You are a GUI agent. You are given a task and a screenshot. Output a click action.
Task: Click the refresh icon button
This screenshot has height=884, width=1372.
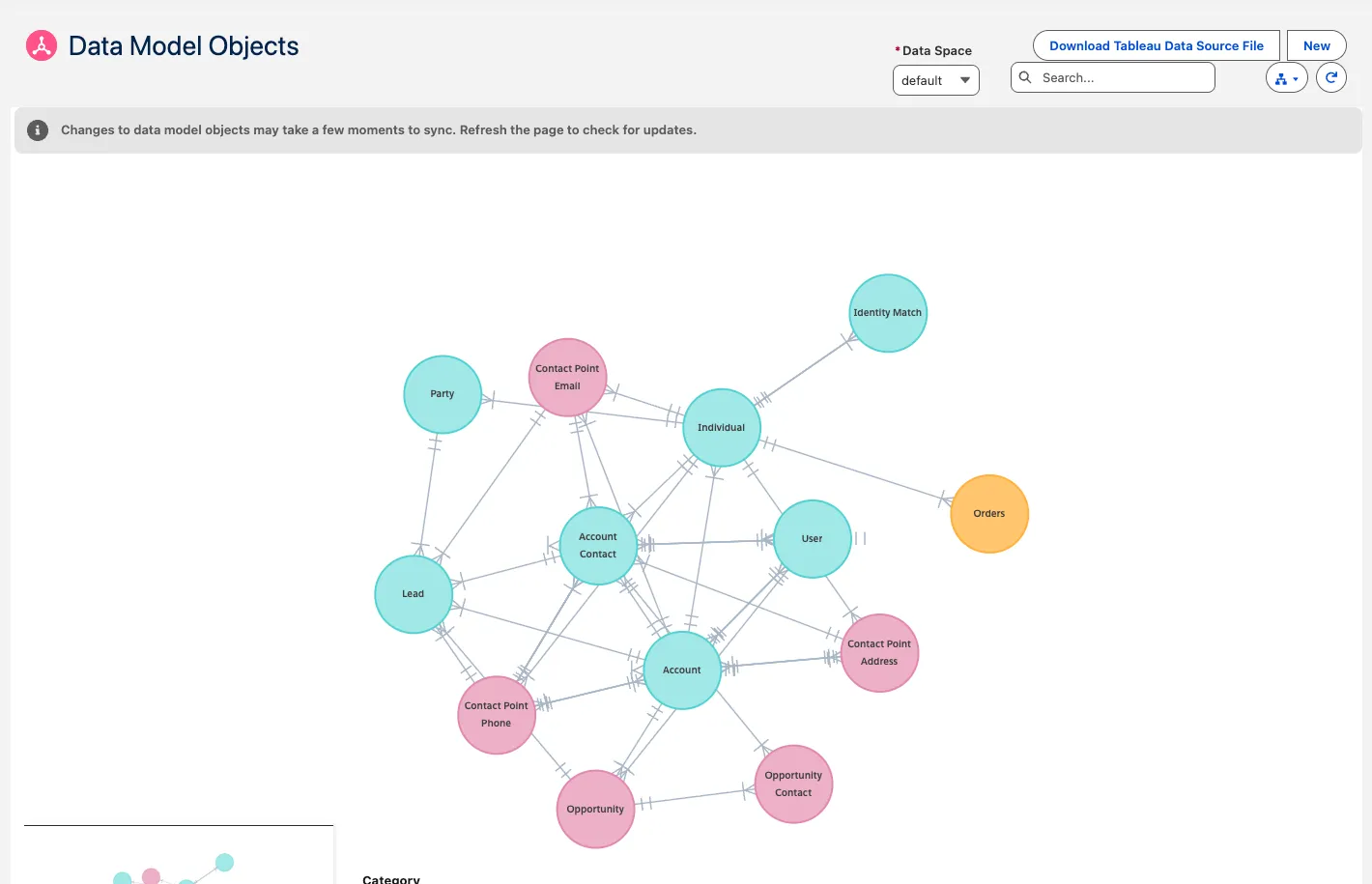[x=1330, y=78]
